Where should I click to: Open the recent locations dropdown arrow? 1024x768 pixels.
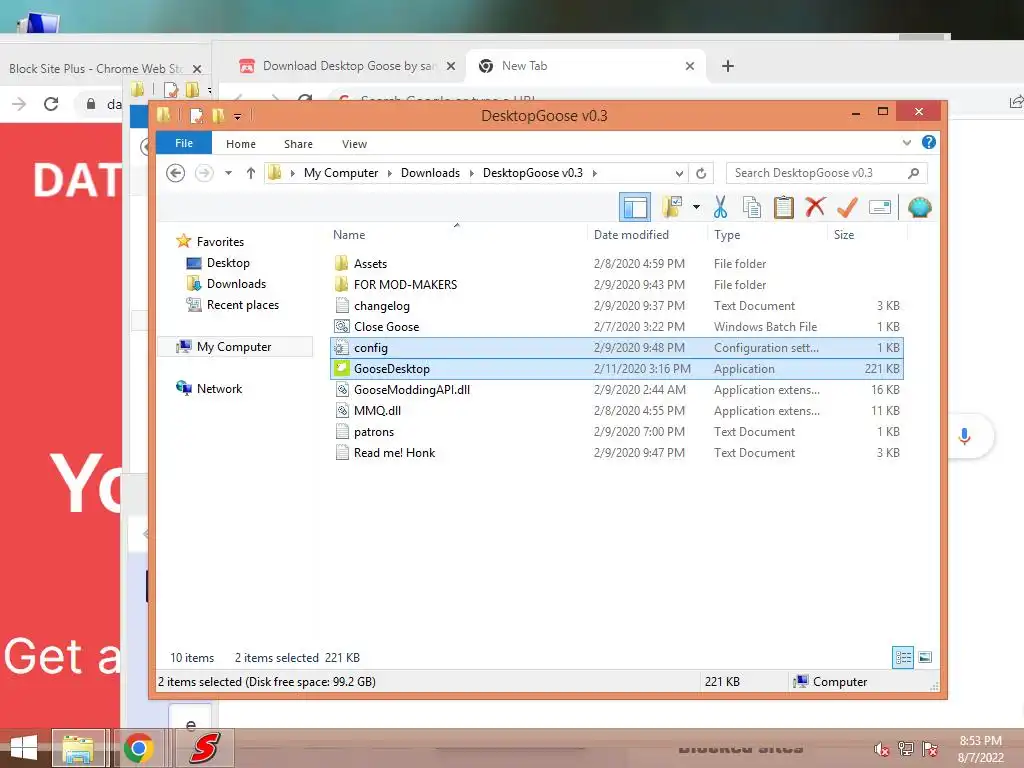pyautogui.click(x=228, y=173)
